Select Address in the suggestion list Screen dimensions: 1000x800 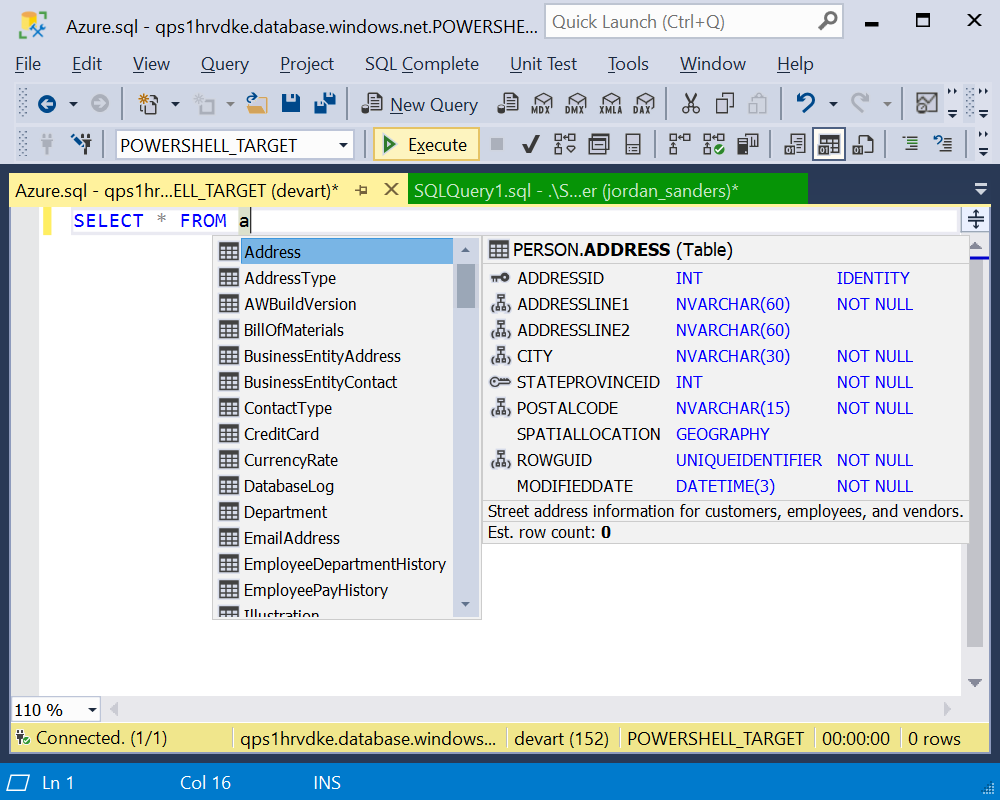335,251
